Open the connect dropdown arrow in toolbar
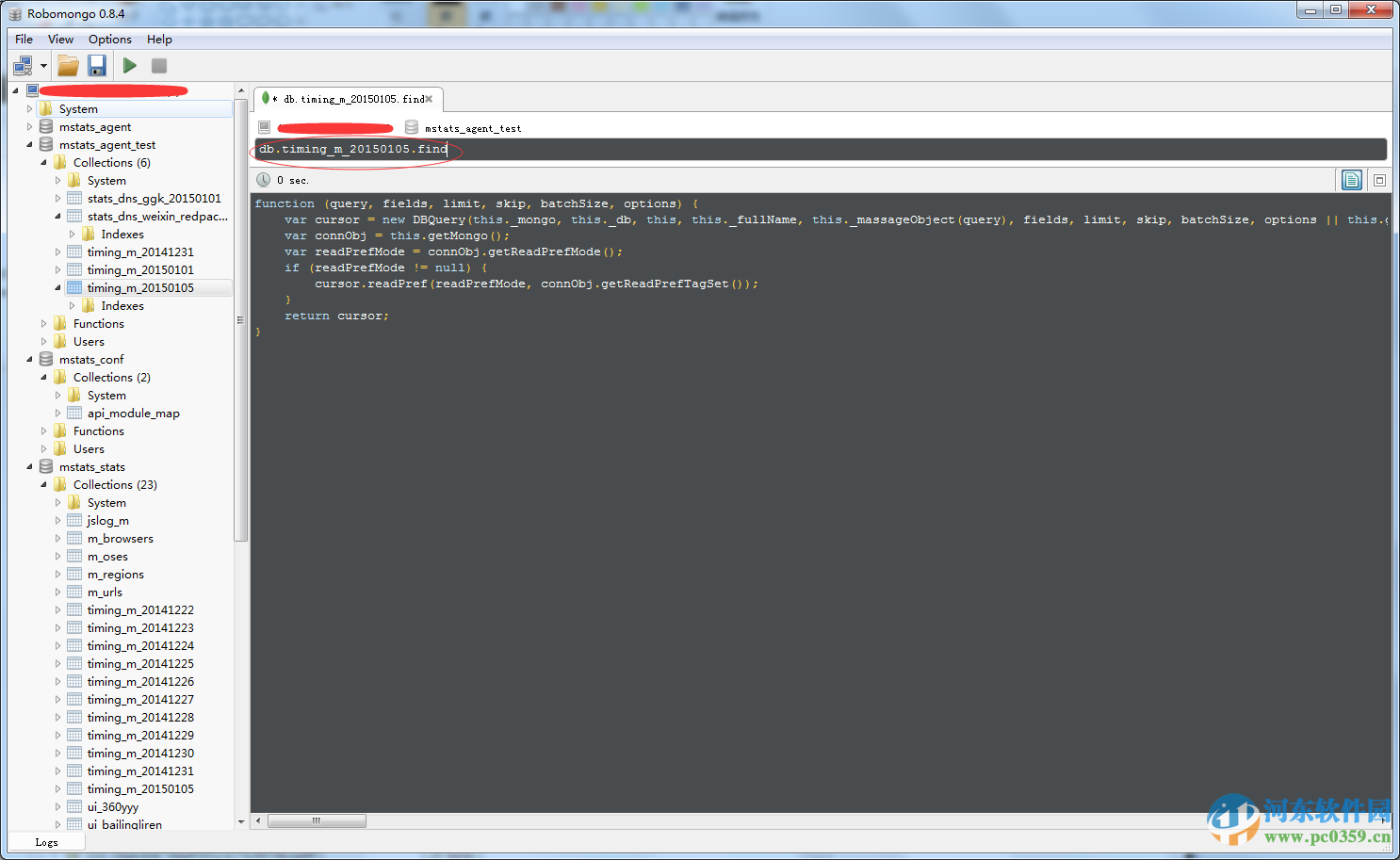This screenshot has width=1400, height=860. coord(43,66)
